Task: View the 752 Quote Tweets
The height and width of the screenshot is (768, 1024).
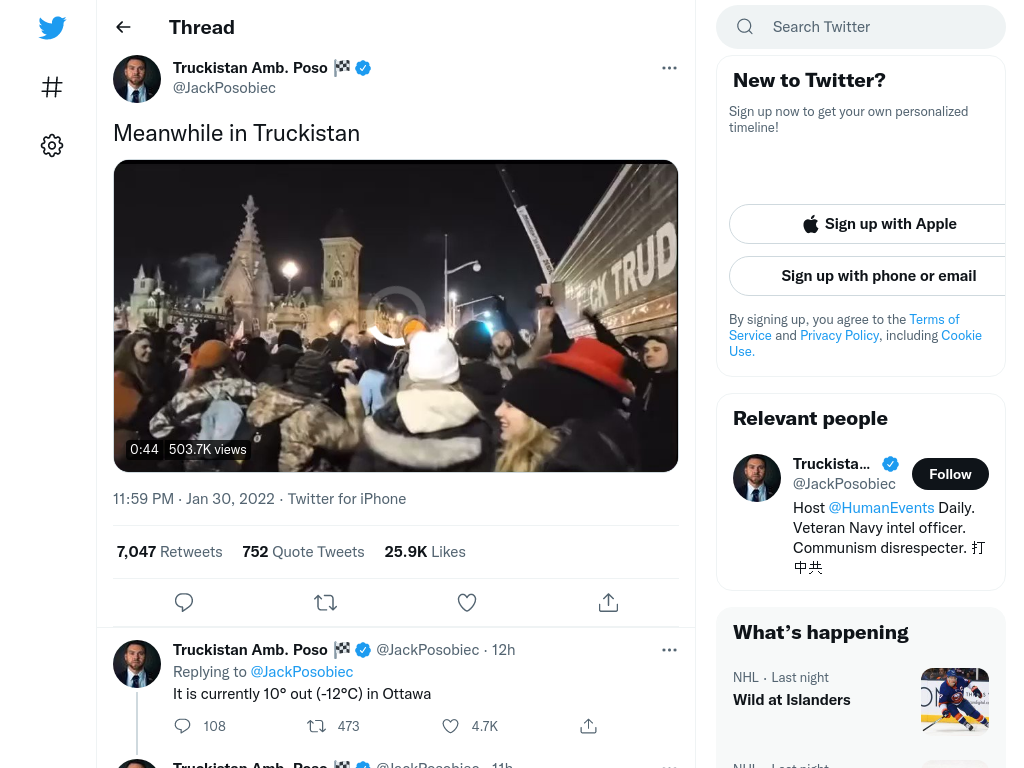Action: (303, 552)
